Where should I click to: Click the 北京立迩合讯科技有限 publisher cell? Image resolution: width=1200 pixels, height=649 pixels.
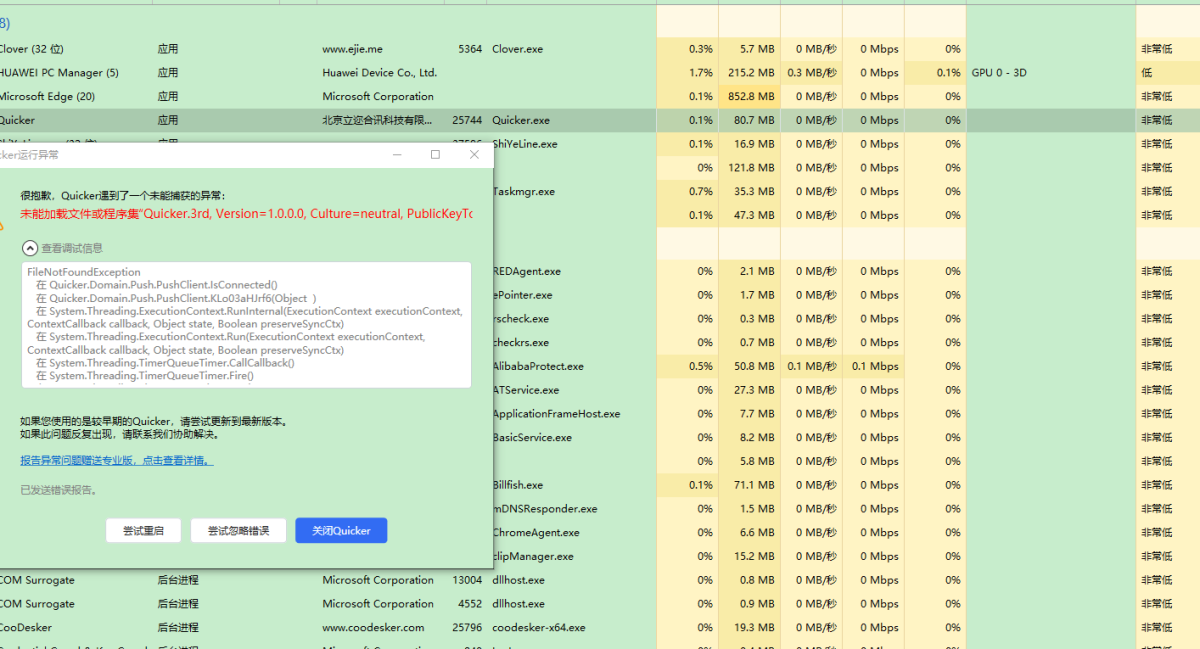(x=377, y=120)
